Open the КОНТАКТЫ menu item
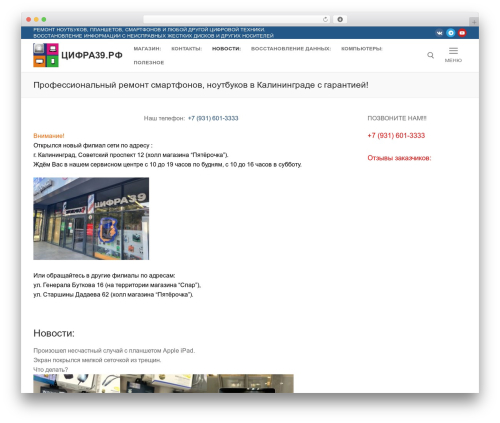Screen dimensions: 500x423 tap(187, 49)
